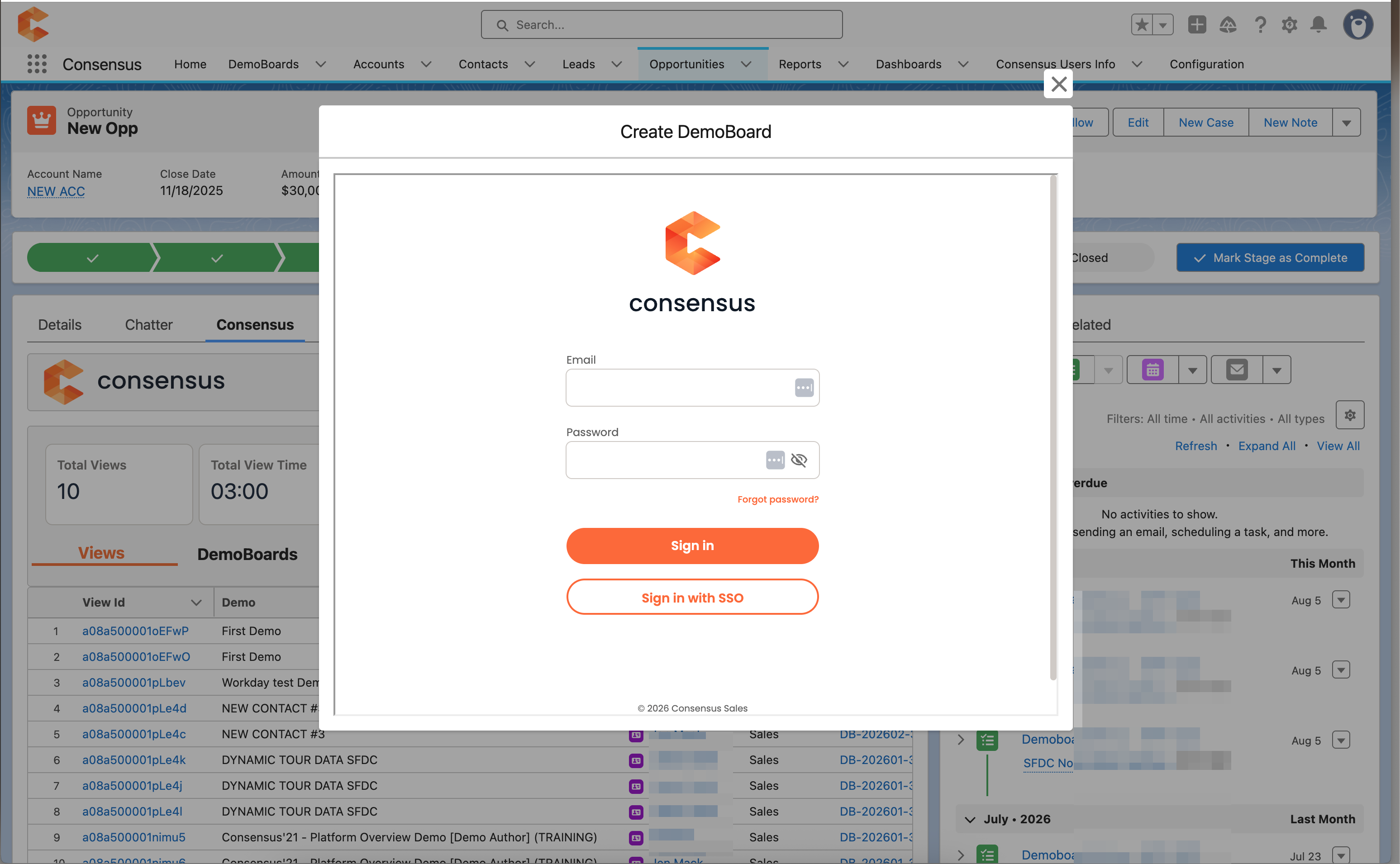Click Sign in with SSO
The image size is (1400, 864).
[x=692, y=598]
